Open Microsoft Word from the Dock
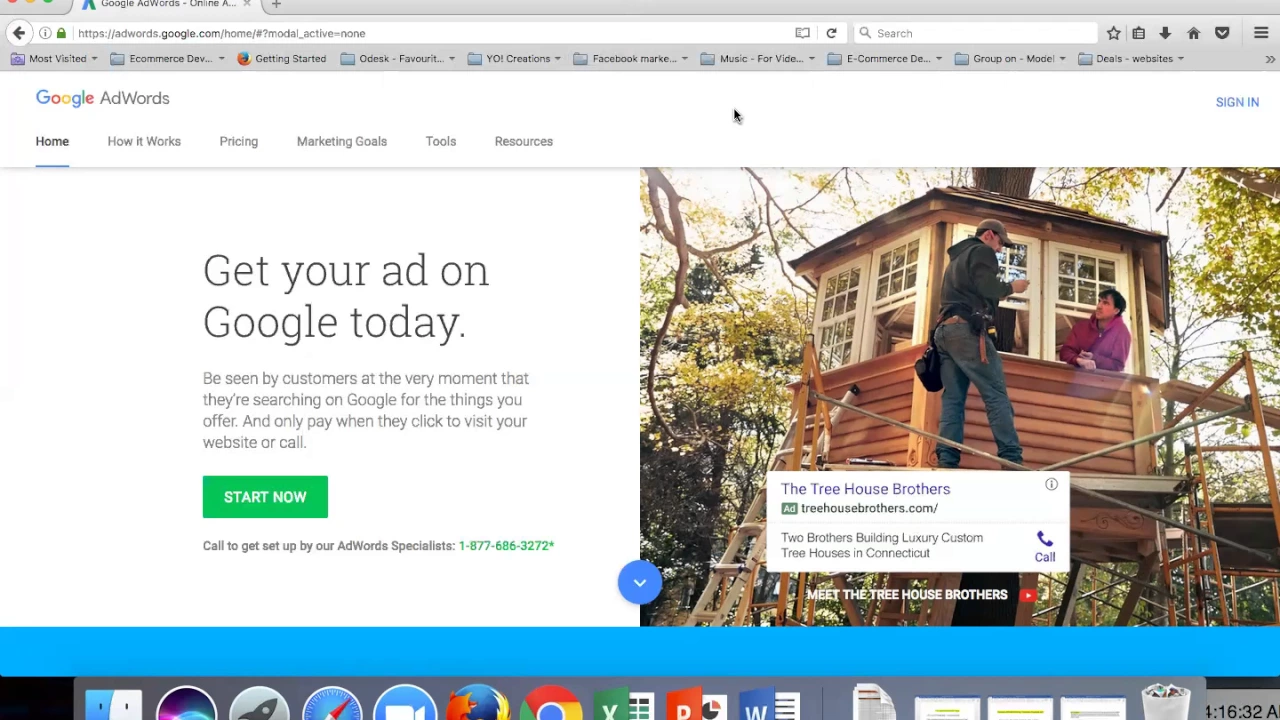This screenshot has width=1280, height=720. (771, 705)
